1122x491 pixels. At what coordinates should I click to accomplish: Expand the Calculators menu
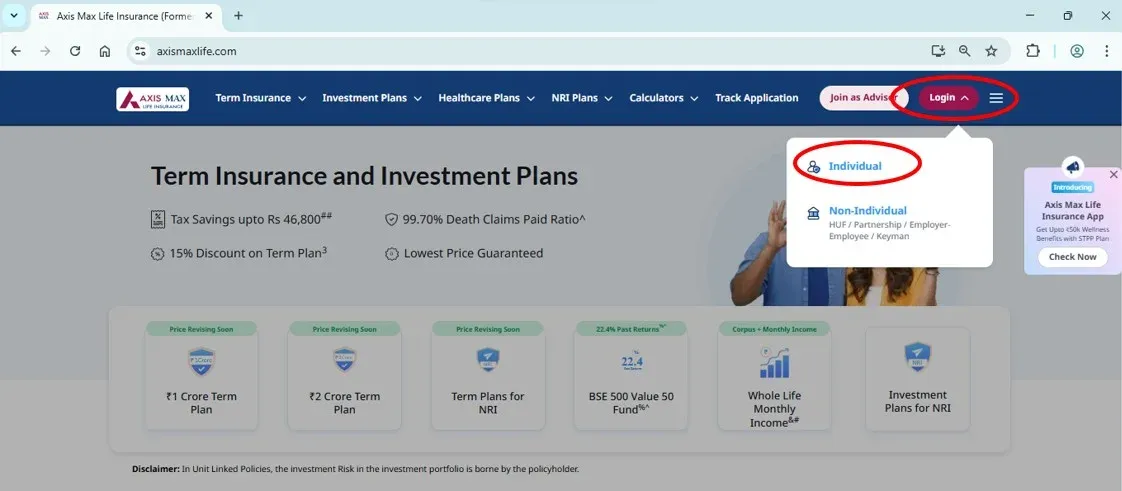(663, 98)
